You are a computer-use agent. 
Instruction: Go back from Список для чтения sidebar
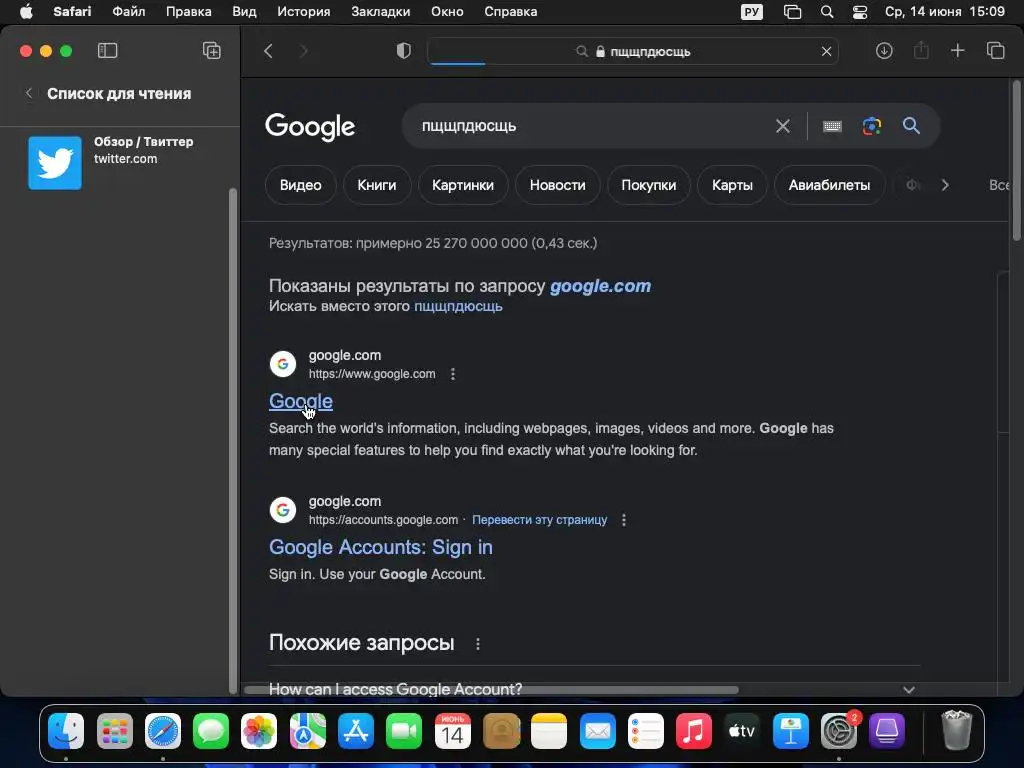click(x=29, y=93)
